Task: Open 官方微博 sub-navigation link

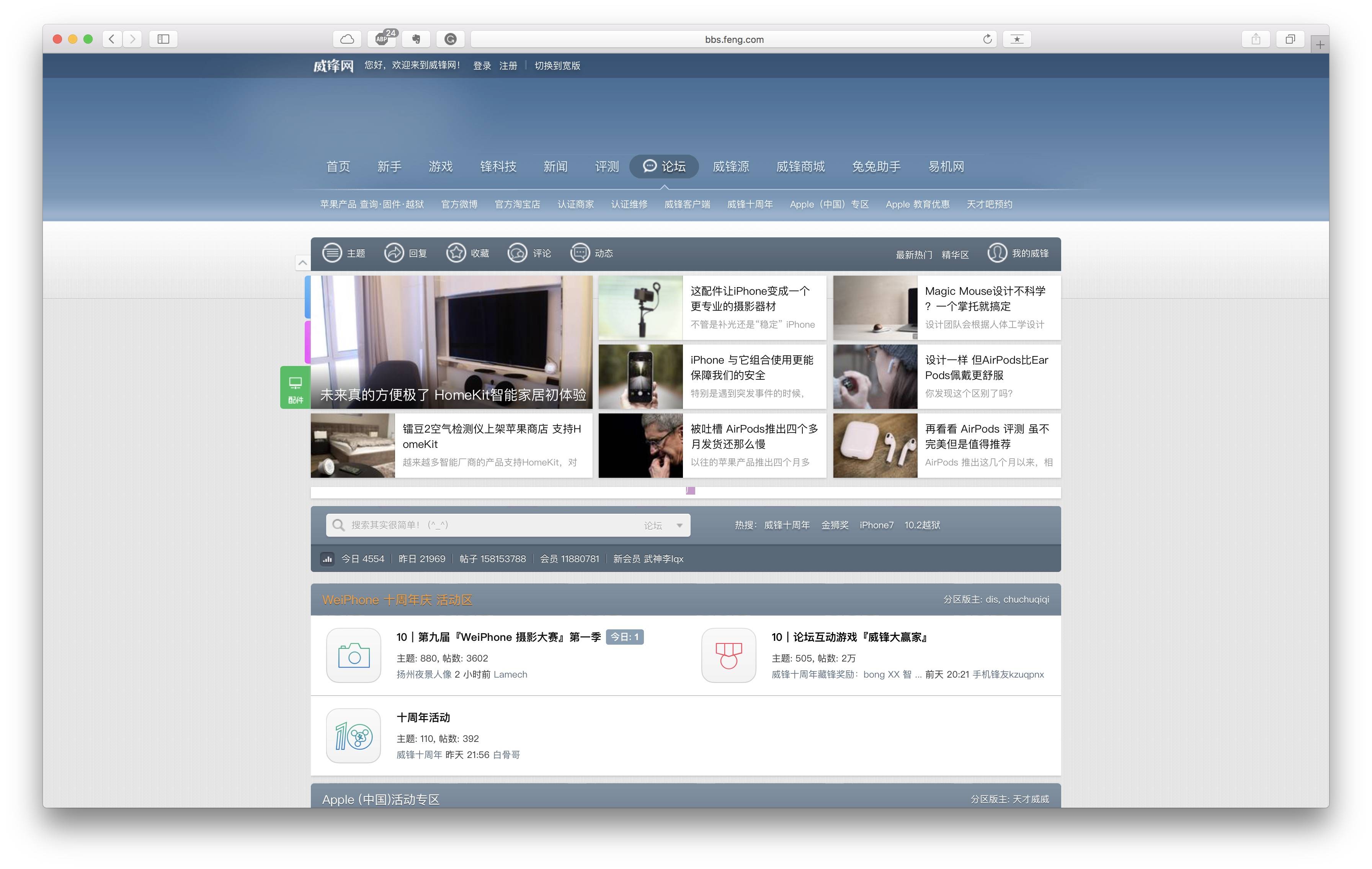Action: pos(459,204)
